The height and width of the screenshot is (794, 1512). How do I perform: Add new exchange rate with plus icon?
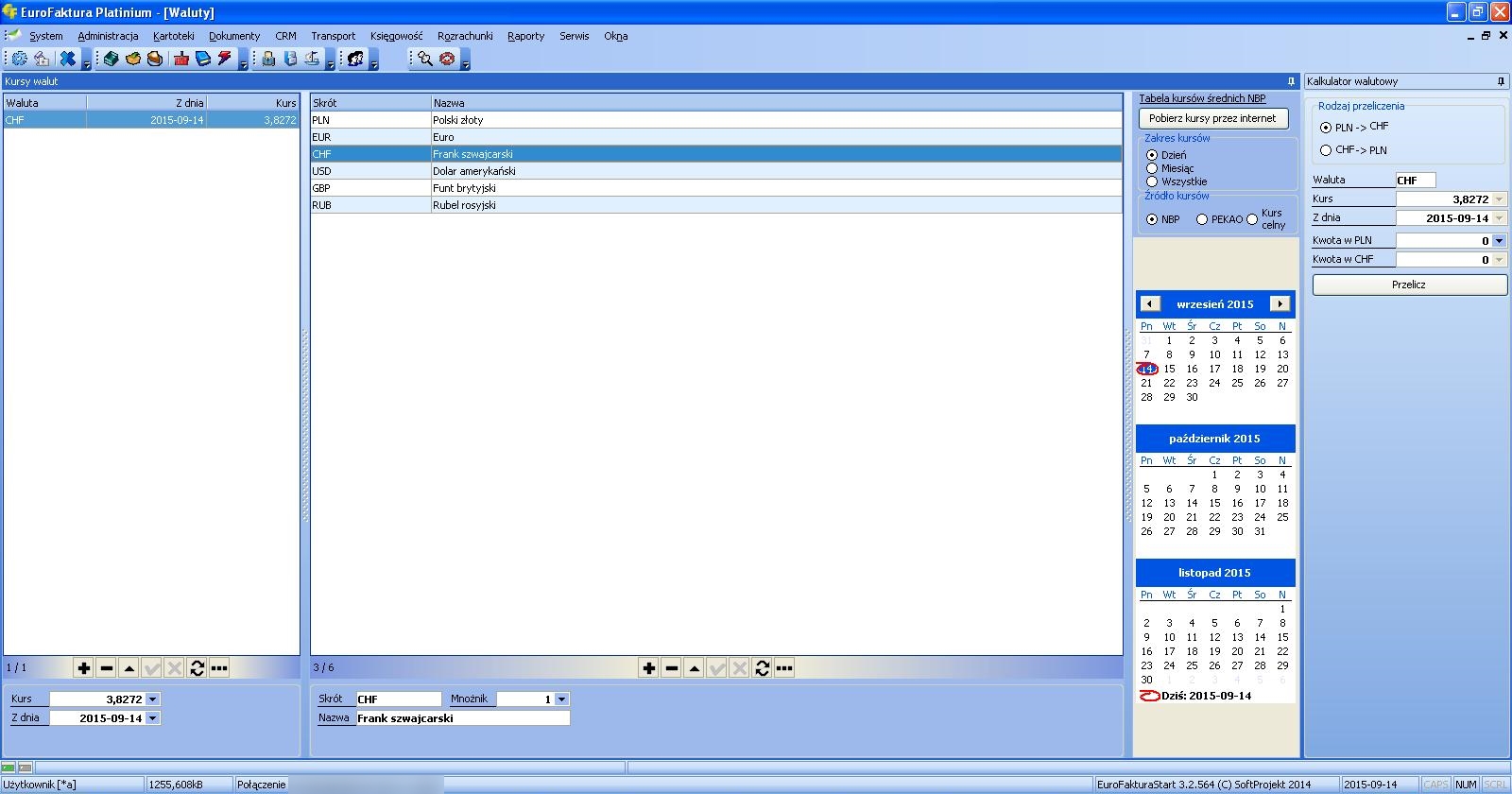pos(83,668)
